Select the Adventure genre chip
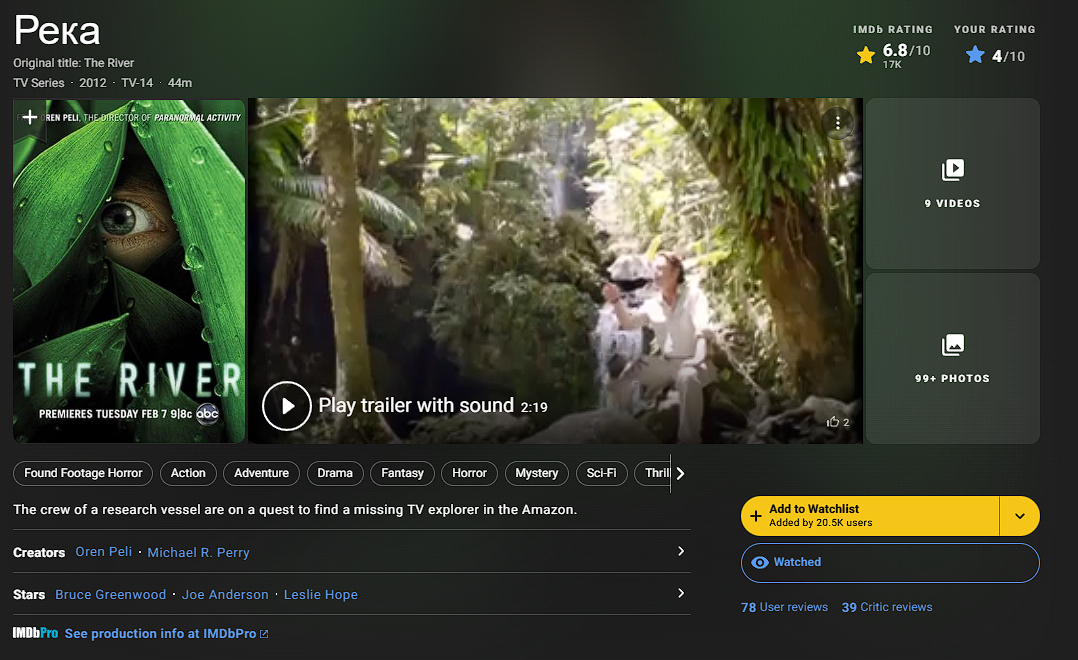Viewport: 1078px width, 660px height. [x=261, y=473]
